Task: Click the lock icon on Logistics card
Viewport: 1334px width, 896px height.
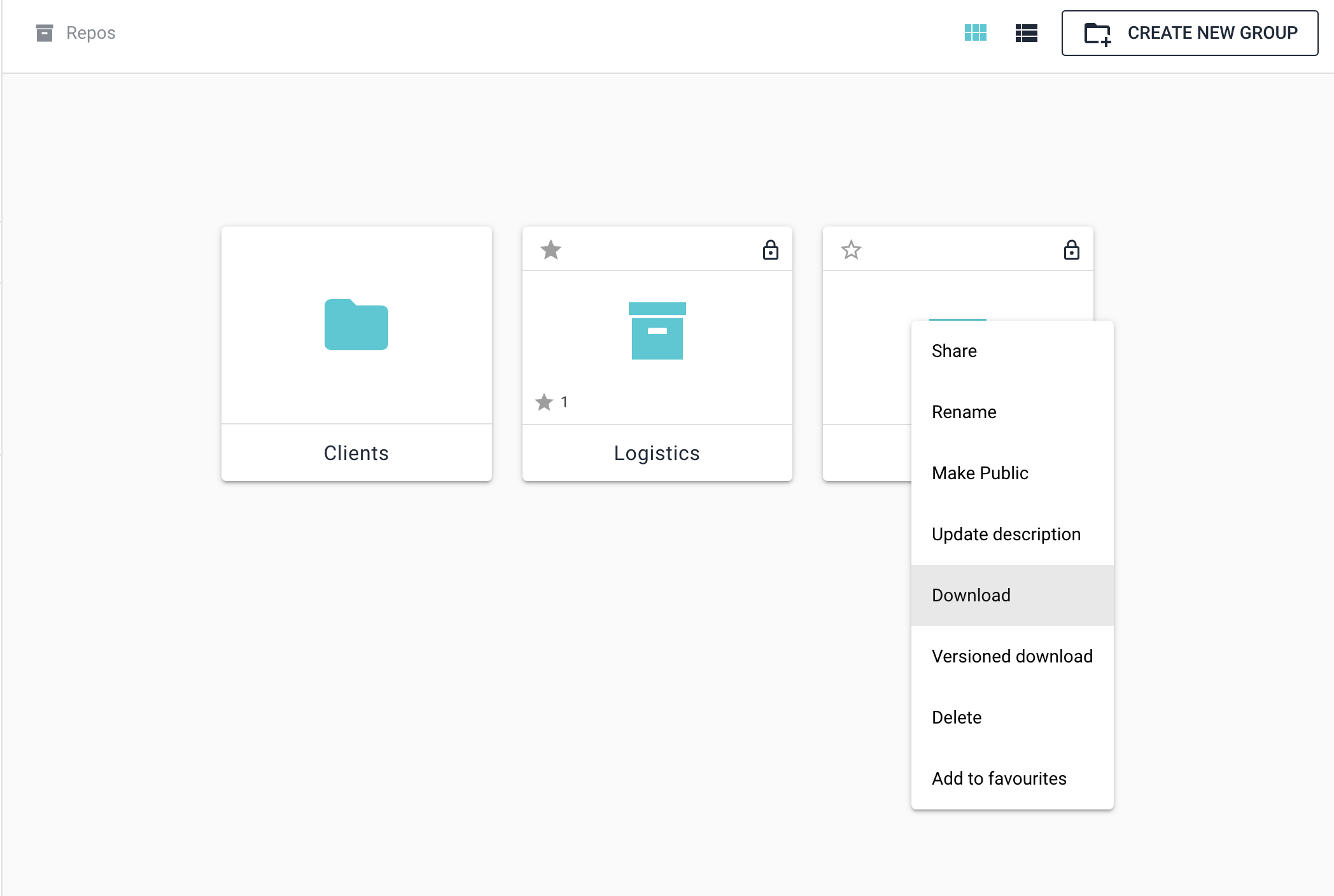Action: click(x=770, y=250)
